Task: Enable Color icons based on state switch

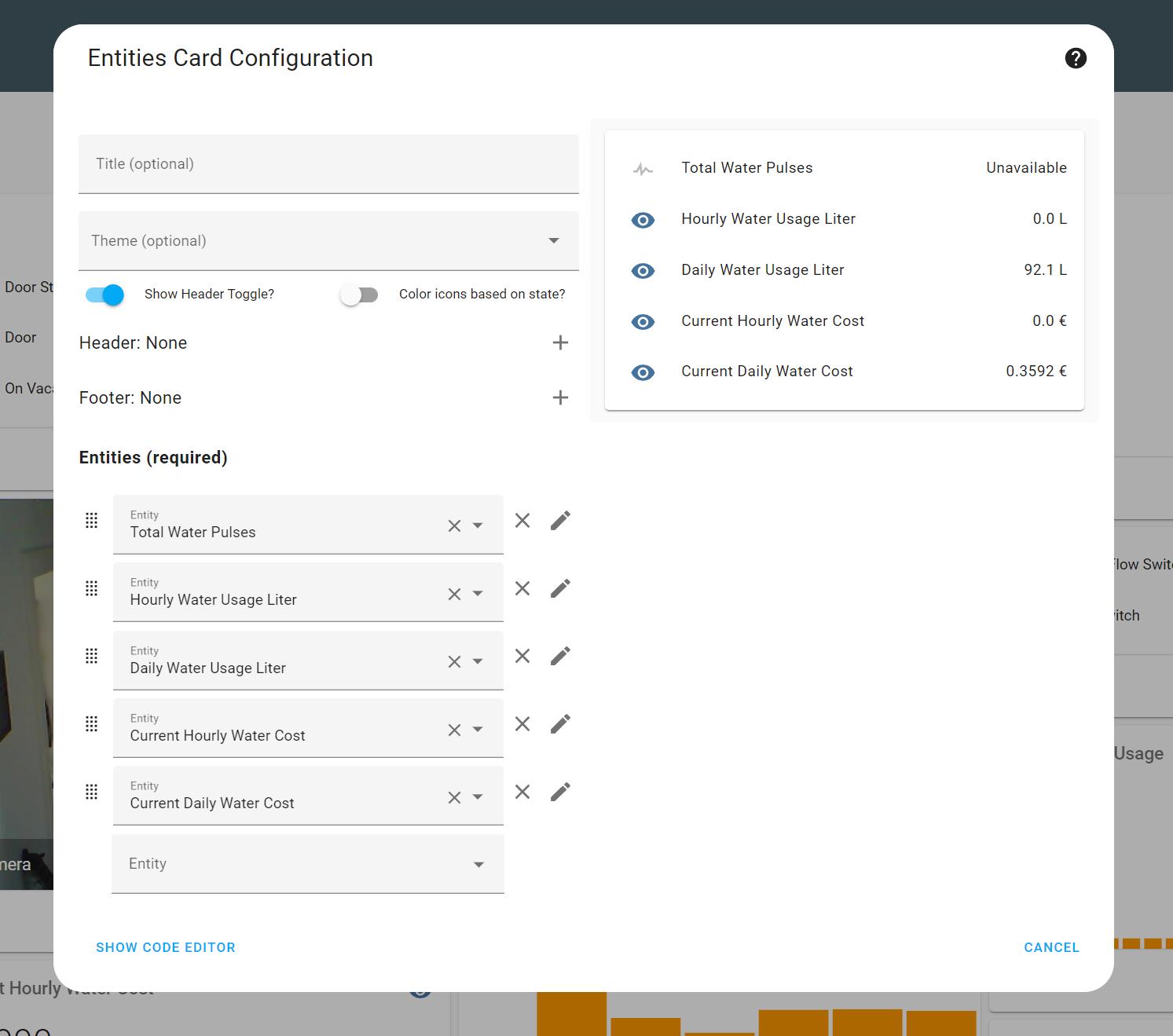Action: tap(359, 295)
